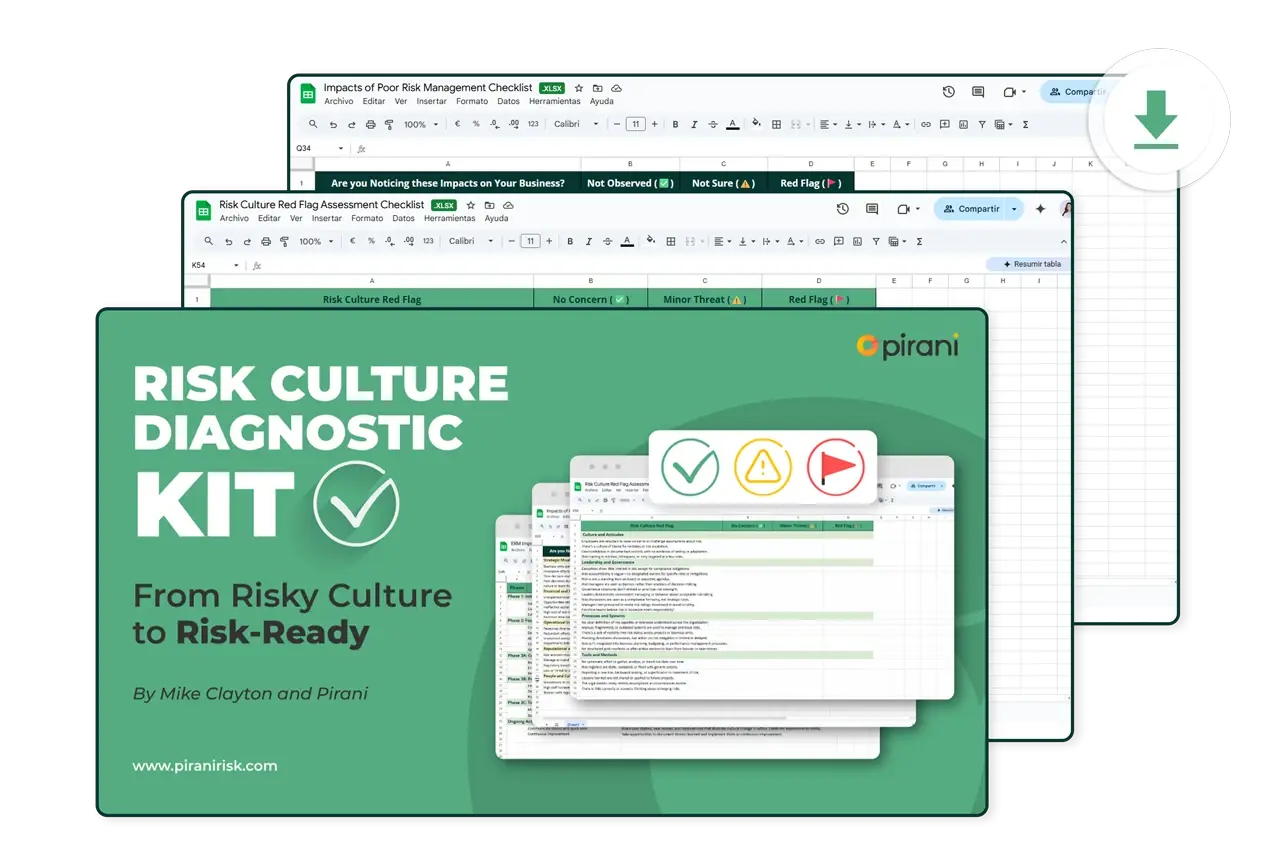1280x854 pixels.
Task: Open version history in Impacts of Poor Risk window
Action: 948,92
